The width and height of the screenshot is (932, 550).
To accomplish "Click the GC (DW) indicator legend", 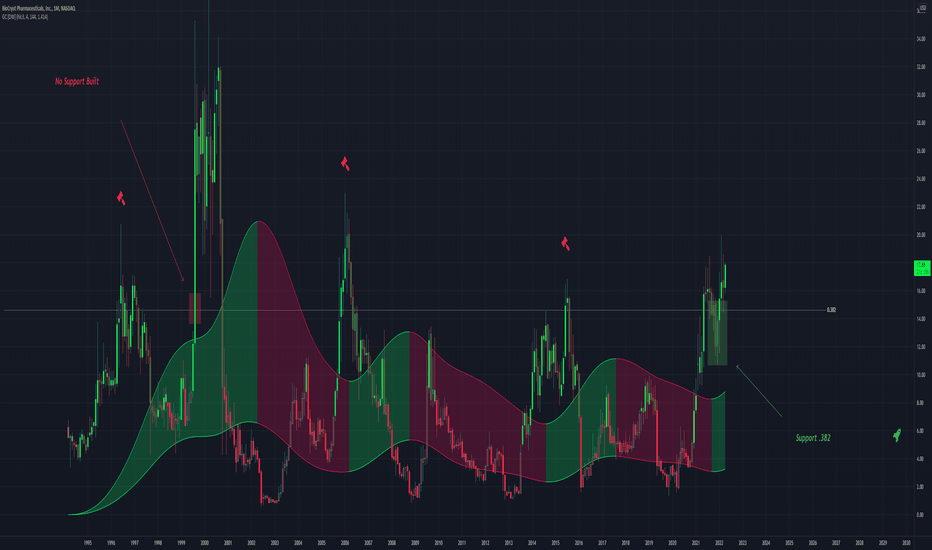I will click(x=25, y=17).
